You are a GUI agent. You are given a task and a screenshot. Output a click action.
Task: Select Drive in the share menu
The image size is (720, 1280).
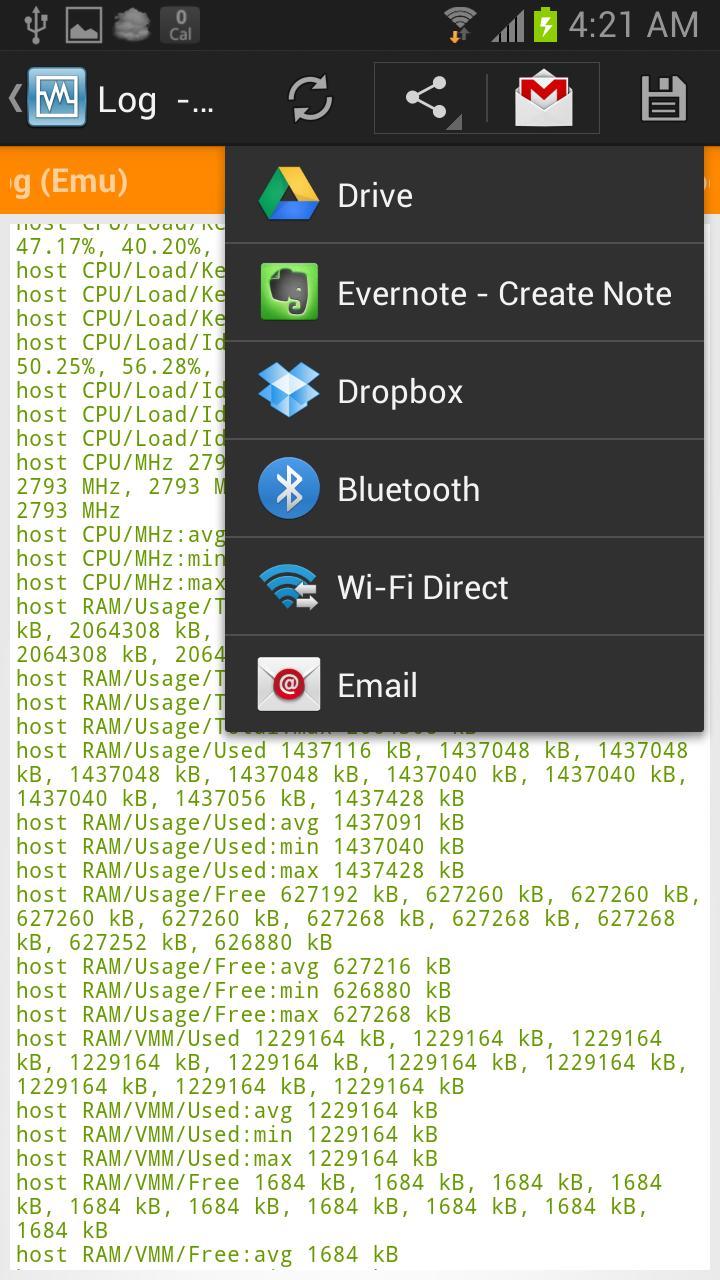pyautogui.click(x=464, y=195)
